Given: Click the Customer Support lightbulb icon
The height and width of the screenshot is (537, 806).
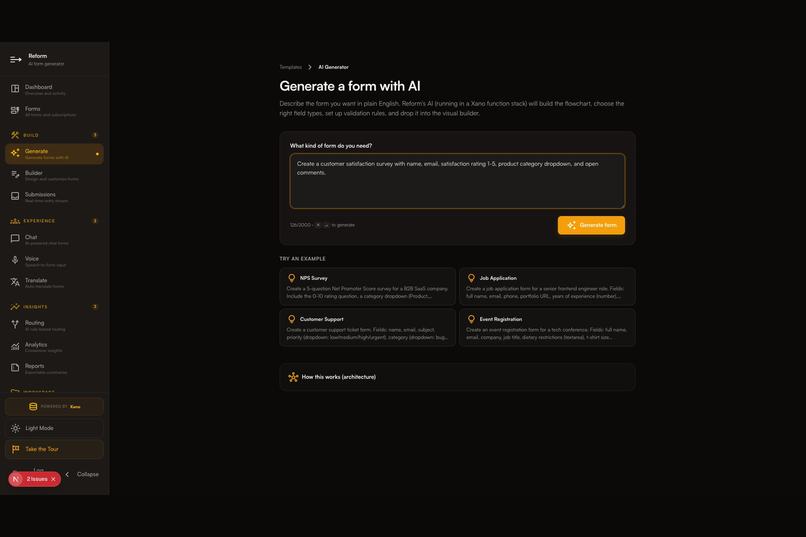Looking at the screenshot, I should (x=291, y=319).
